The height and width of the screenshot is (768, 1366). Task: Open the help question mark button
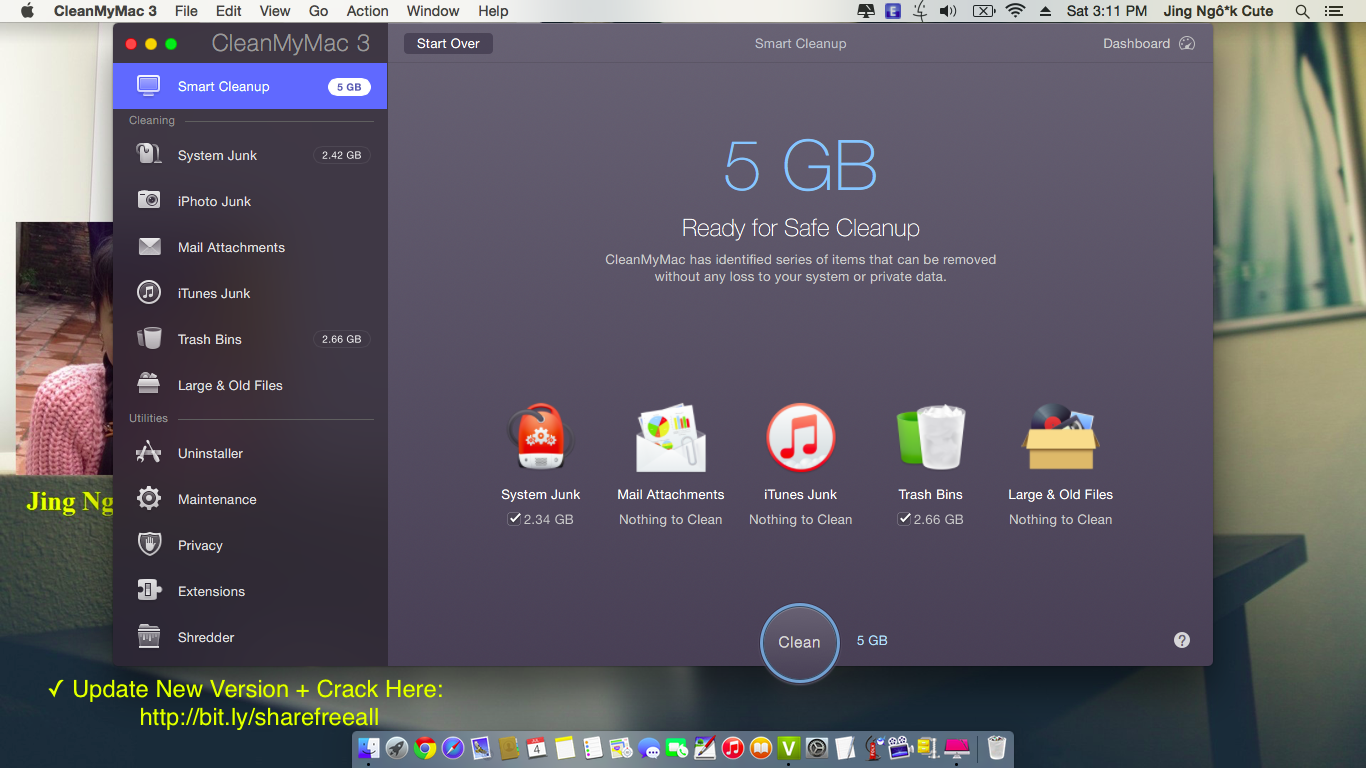(1182, 640)
